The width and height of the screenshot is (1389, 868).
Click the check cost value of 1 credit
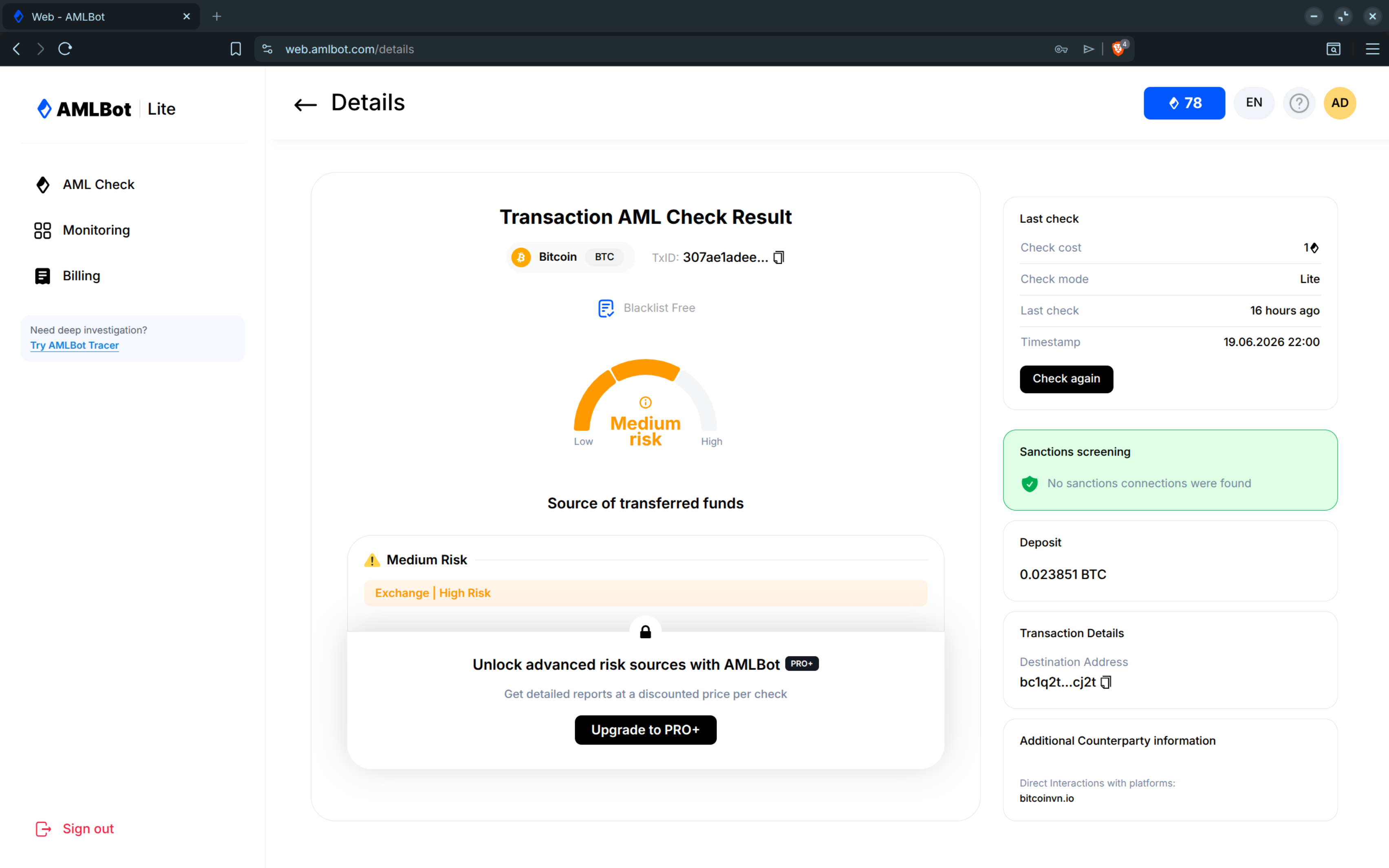pos(1311,248)
